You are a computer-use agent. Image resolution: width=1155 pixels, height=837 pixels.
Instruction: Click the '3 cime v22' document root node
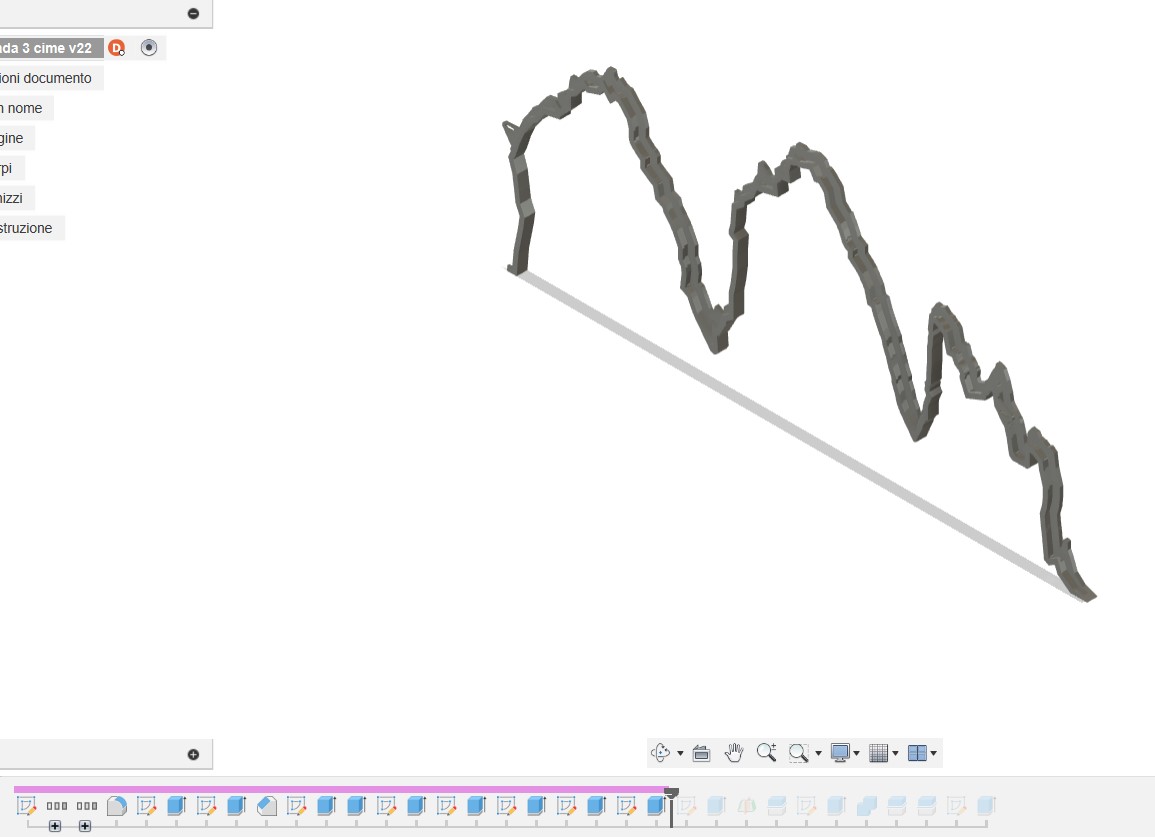pyautogui.click(x=48, y=48)
